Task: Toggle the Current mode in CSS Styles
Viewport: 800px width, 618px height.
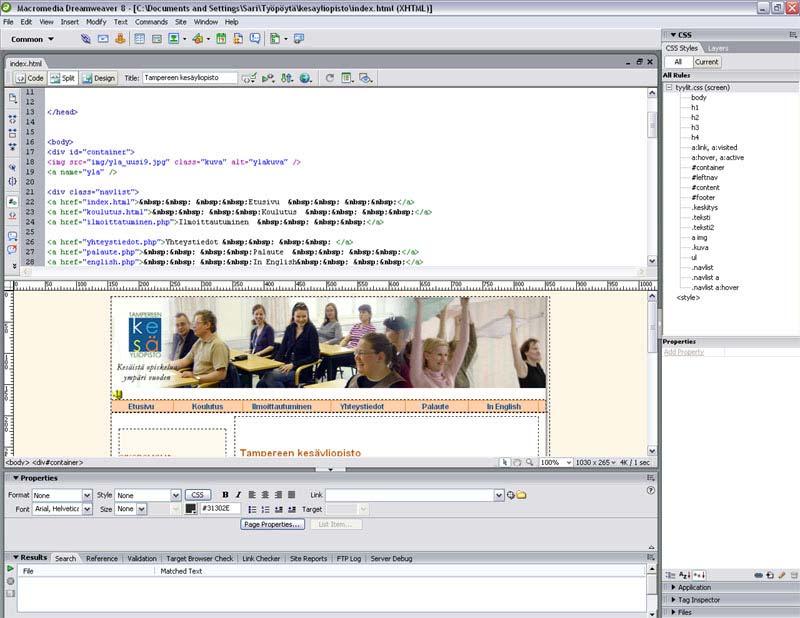Action: (x=707, y=62)
